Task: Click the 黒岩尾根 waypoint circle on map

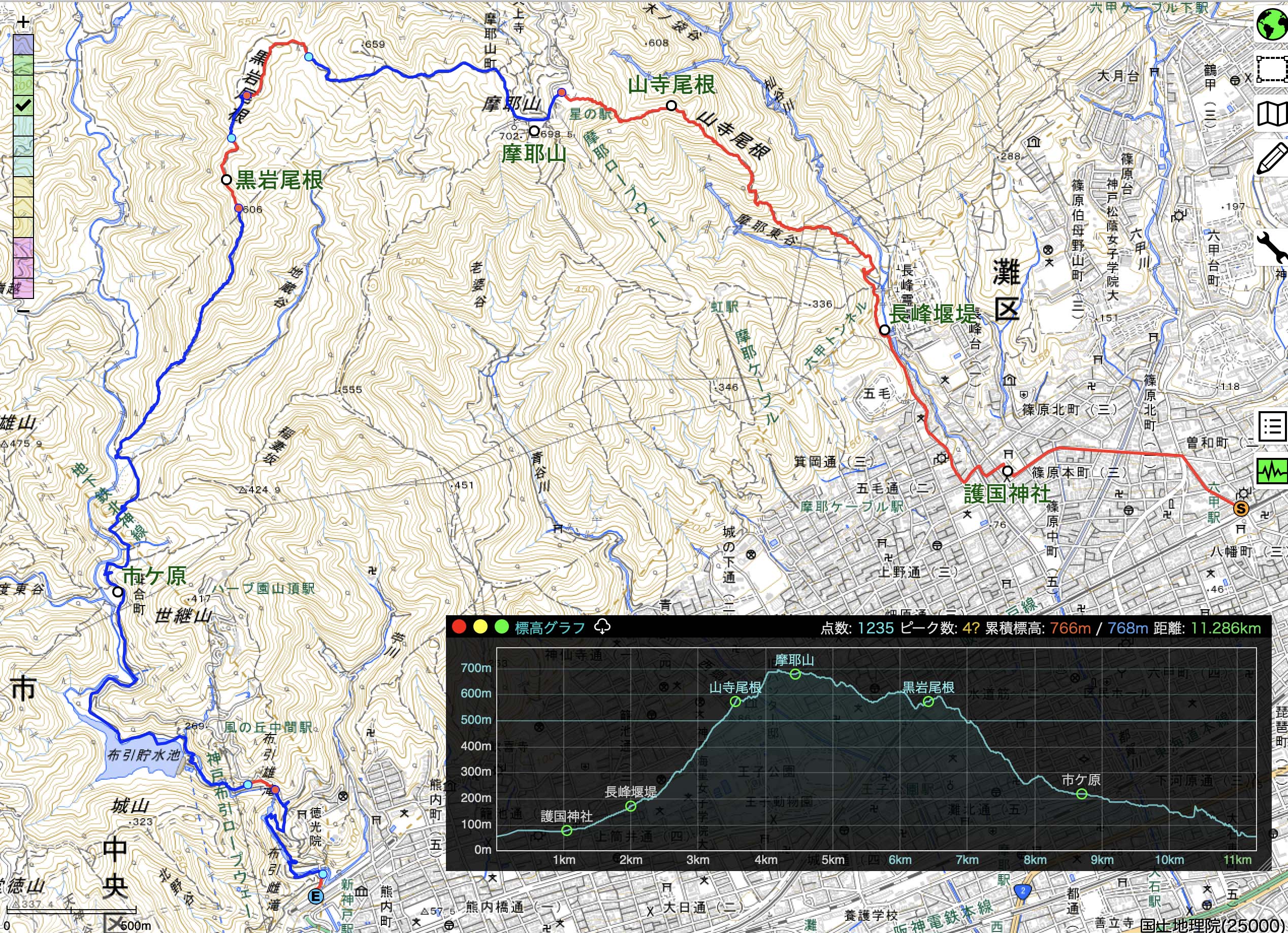Action: pyautogui.click(x=226, y=180)
